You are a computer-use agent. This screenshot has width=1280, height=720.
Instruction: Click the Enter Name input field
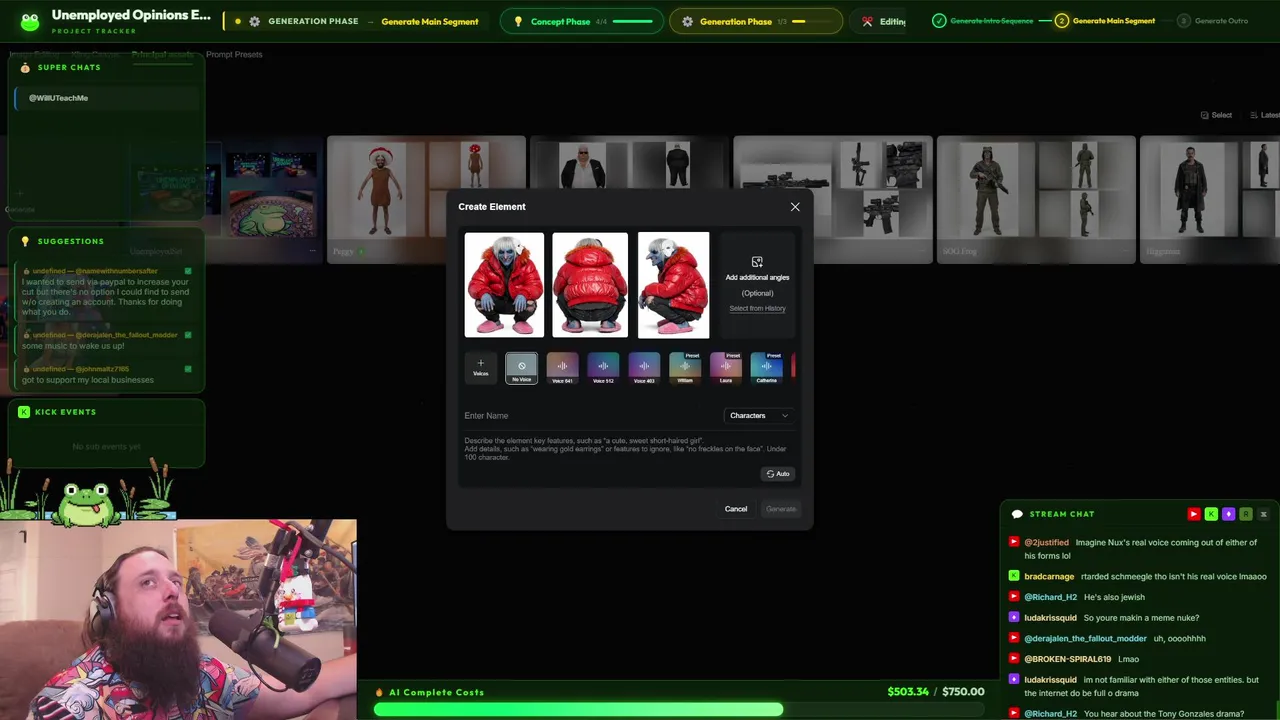tap(590, 415)
